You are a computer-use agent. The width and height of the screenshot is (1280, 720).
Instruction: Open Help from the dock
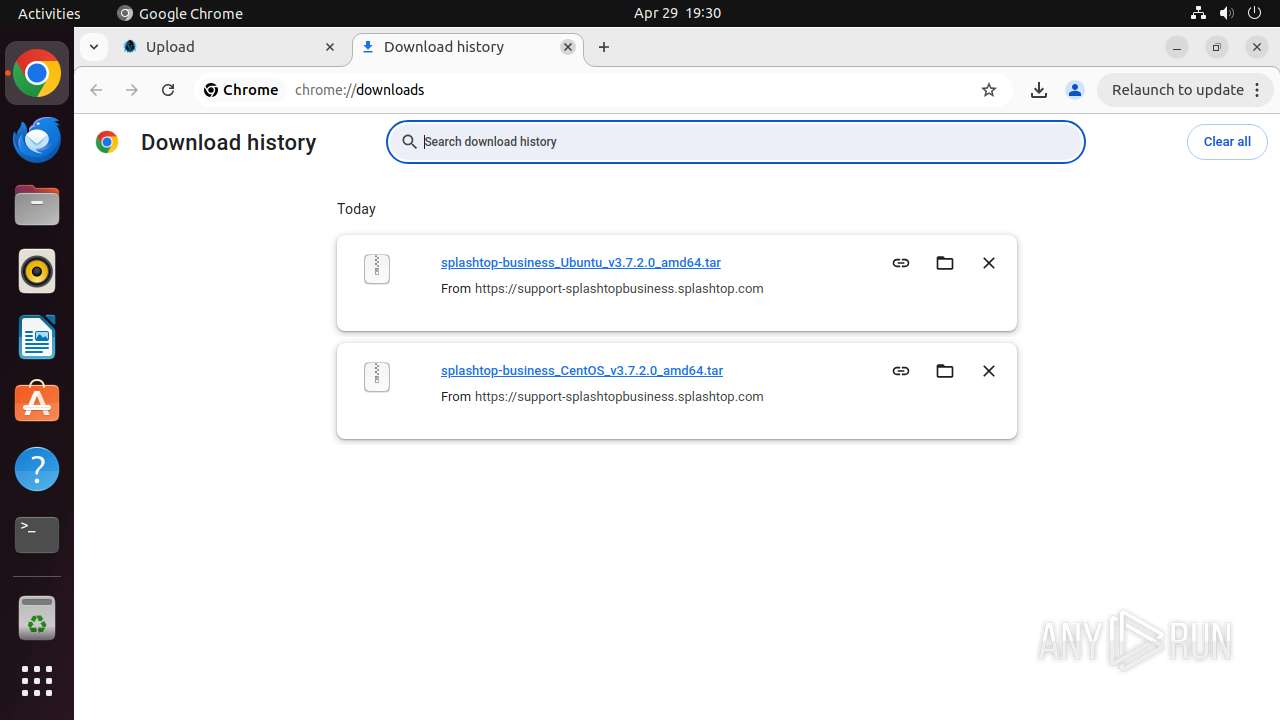(x=37, y=469)
